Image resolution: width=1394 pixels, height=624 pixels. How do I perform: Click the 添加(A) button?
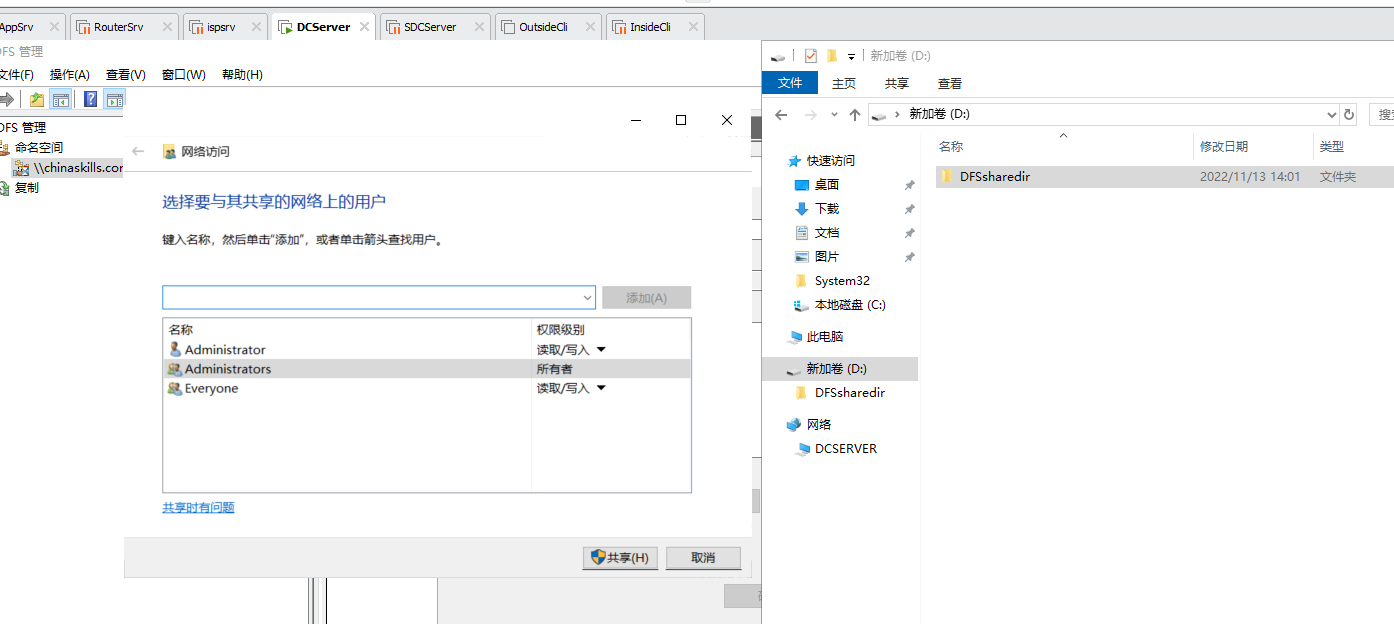click(646, 298)
